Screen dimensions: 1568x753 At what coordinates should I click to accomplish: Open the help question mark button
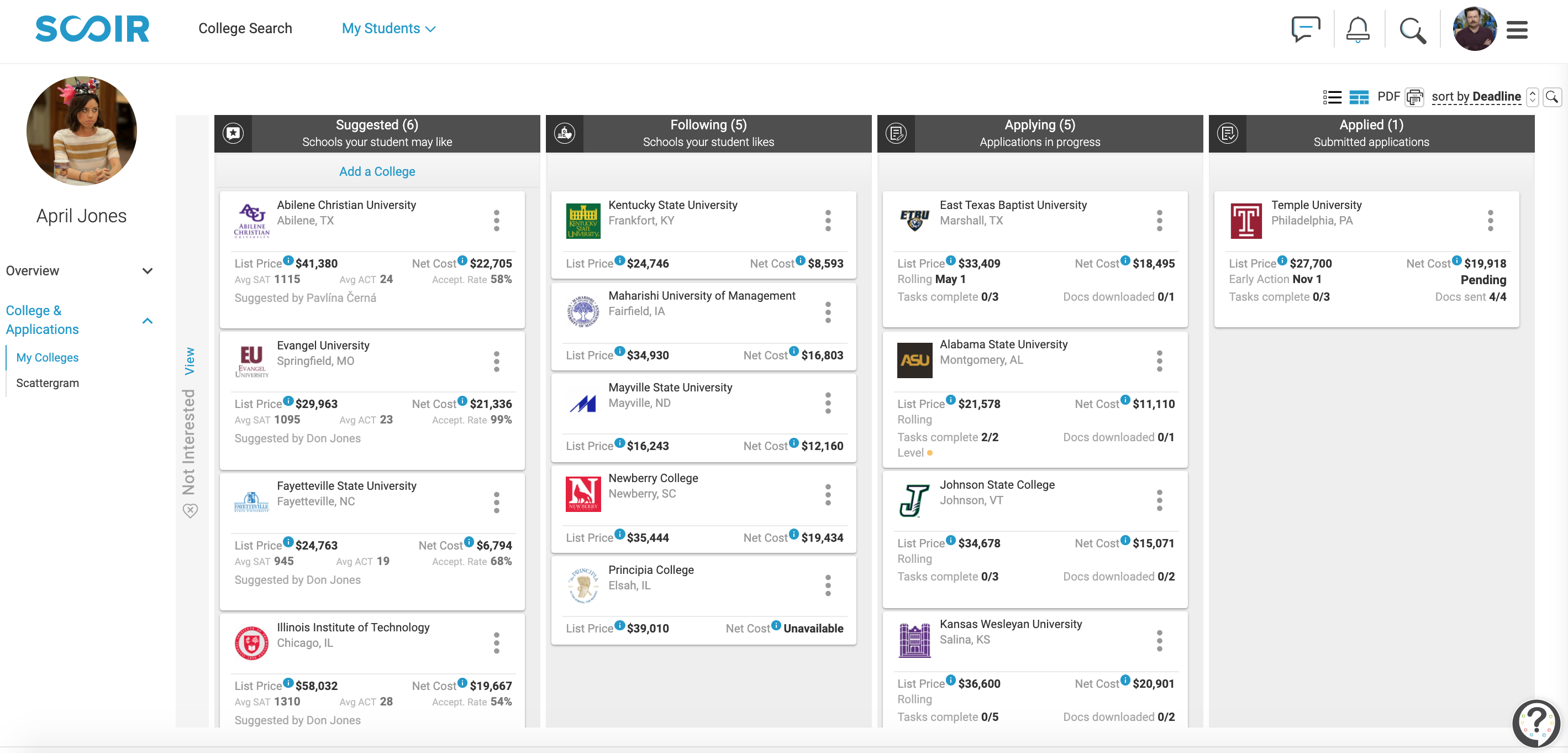pyautogui.click(x=1536, y=723)
